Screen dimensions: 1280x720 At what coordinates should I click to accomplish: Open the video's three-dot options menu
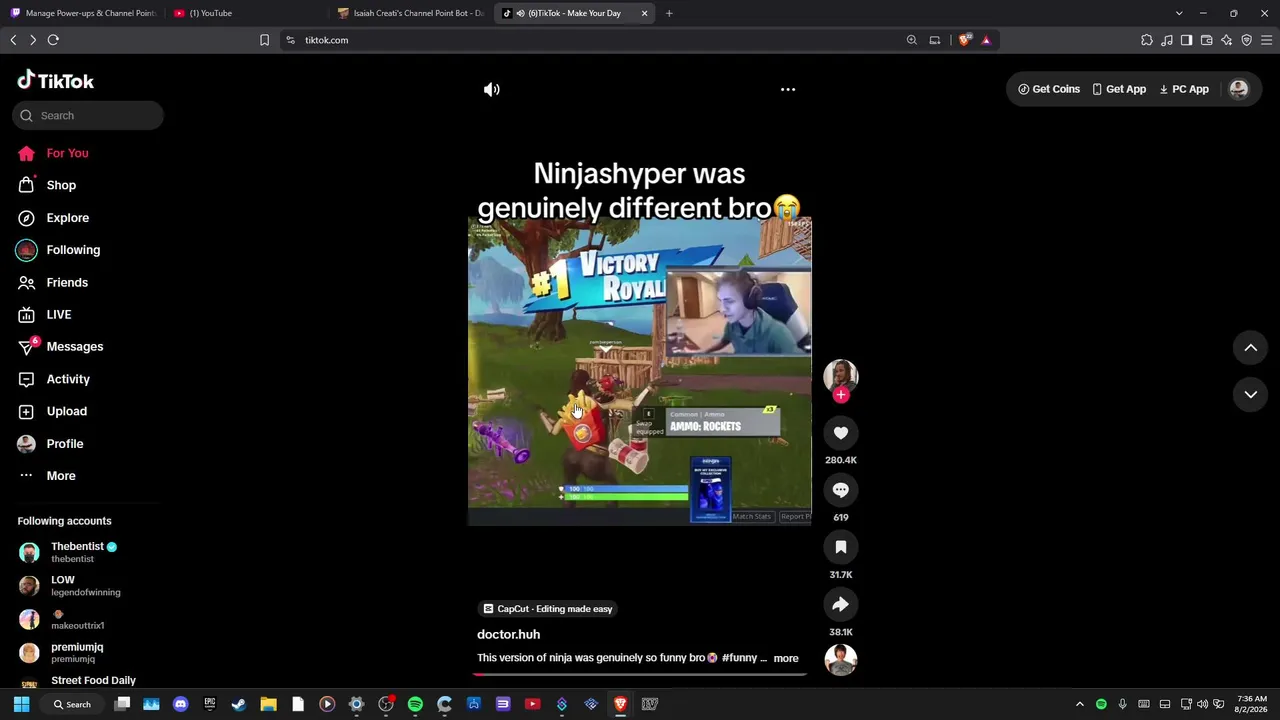[x=788, y=89]
